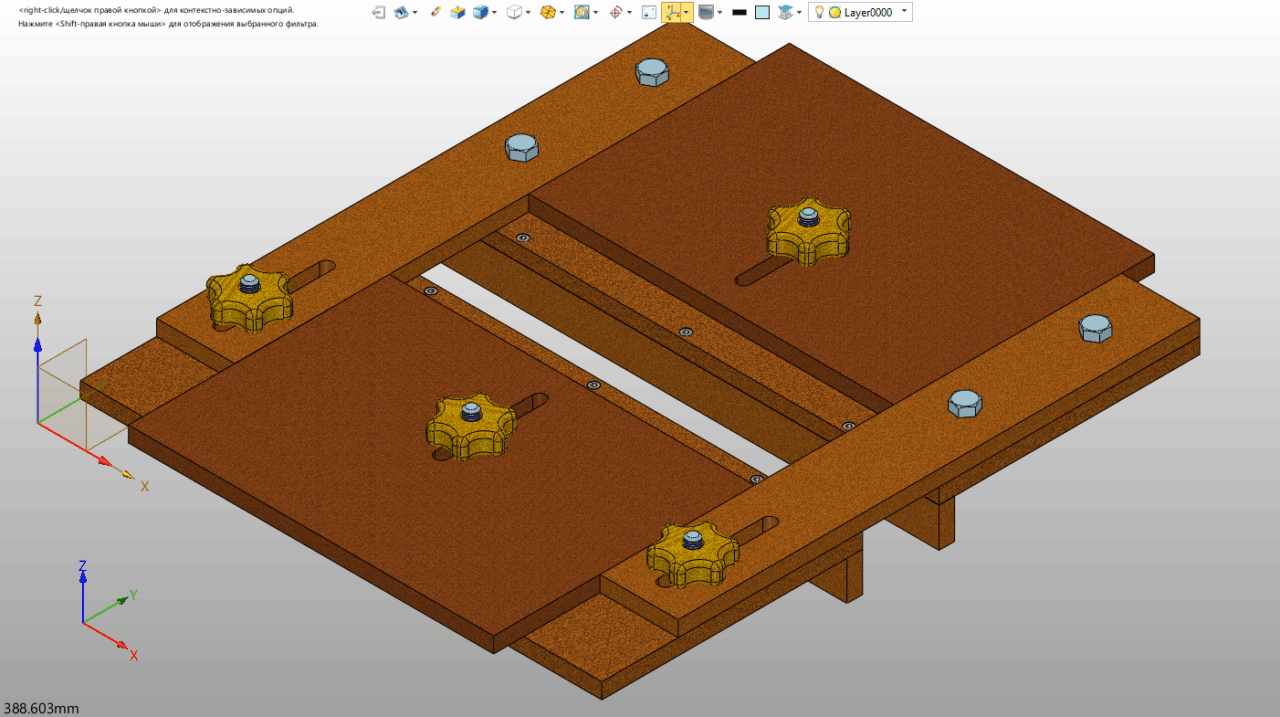Click the exit/leave arrow icon in toolbar
Image resolution: width=1280 pixels, height=717 pixels.
click(378, 12)
